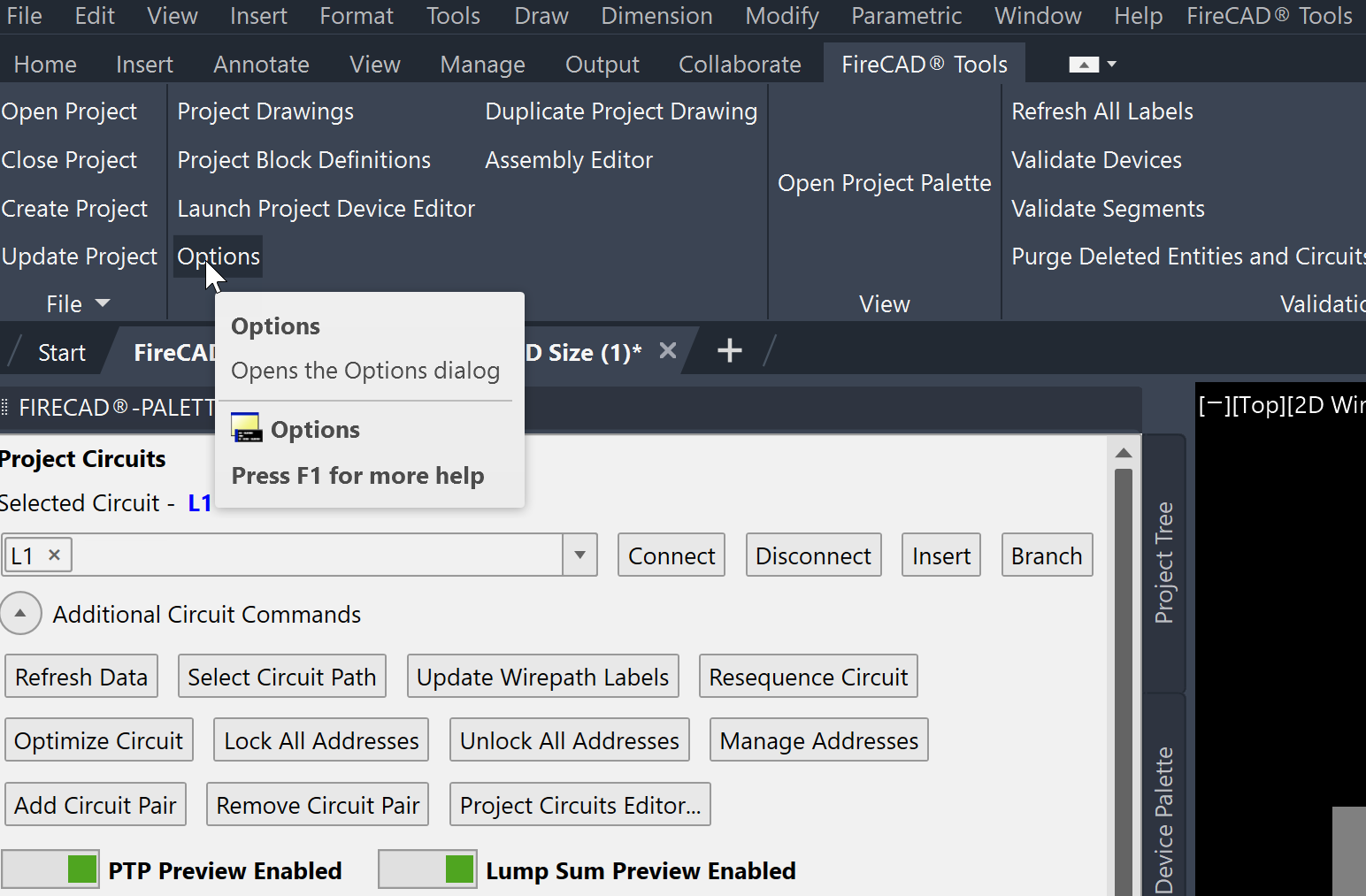
Task: Click Add Circuit Pair button
Action: (x=96, y=804)
